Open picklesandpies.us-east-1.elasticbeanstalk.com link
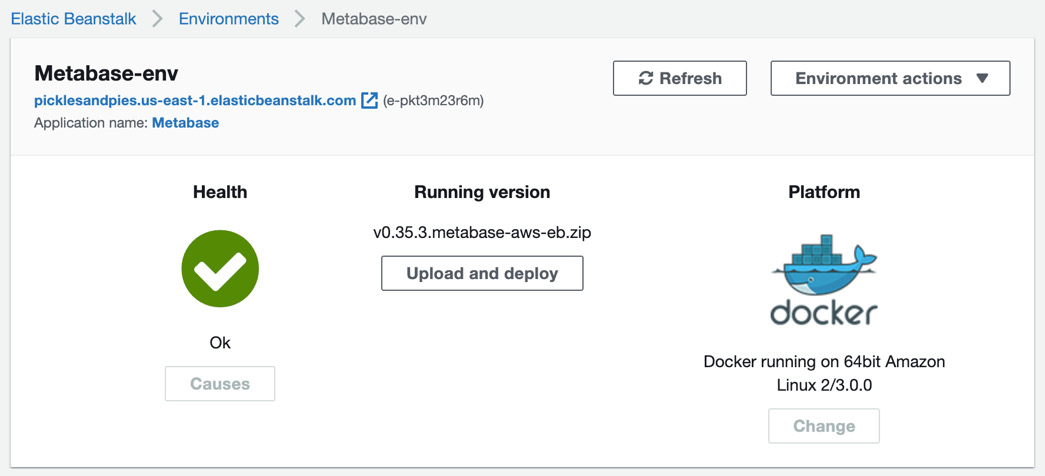Viewport: 1045px width, 476px height. (195, 101)
